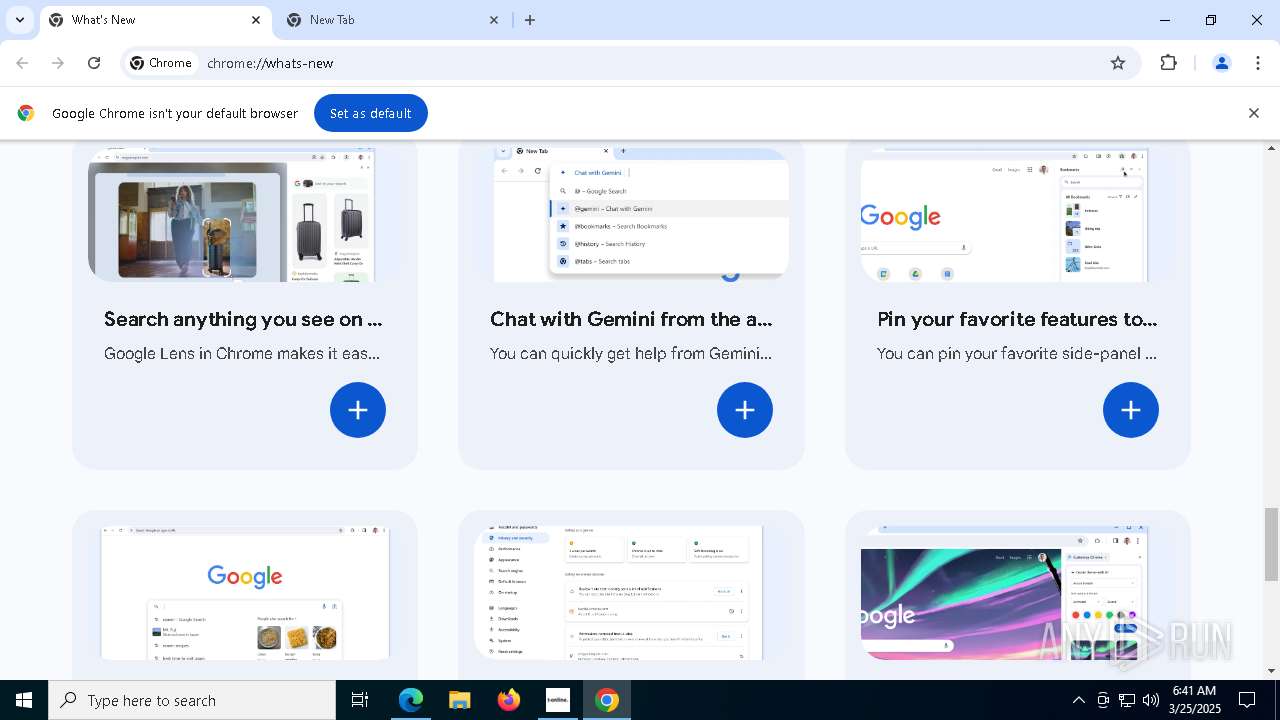Screen dimensions: 1280x720
Task: Open the taskbar clock showing 6:41 AM
Action: 1194,700
